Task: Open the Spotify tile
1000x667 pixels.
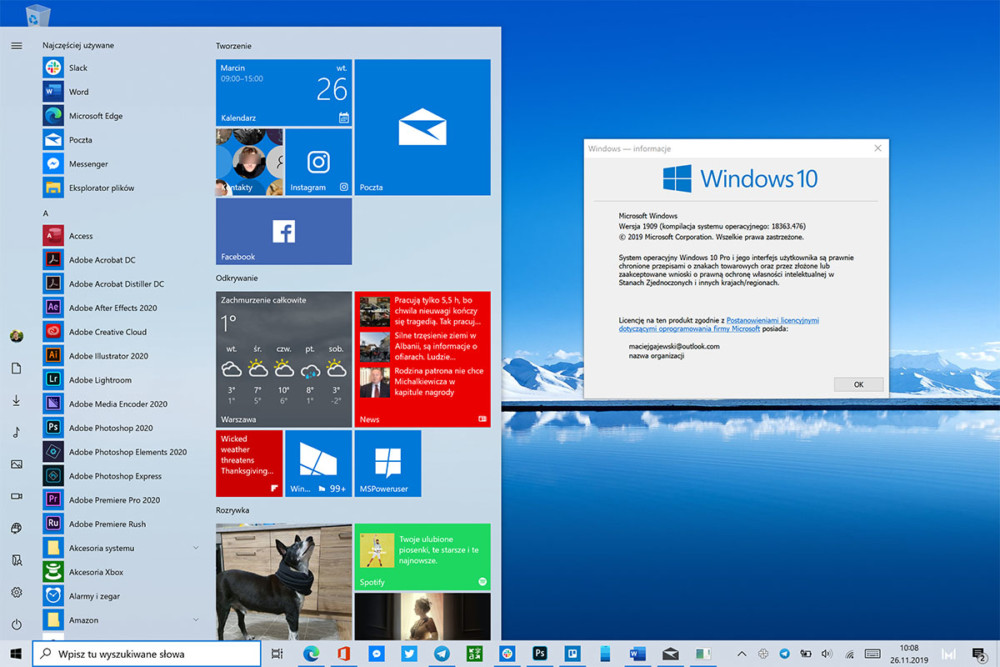Action: pyautogui.click(x=422, y=557)
